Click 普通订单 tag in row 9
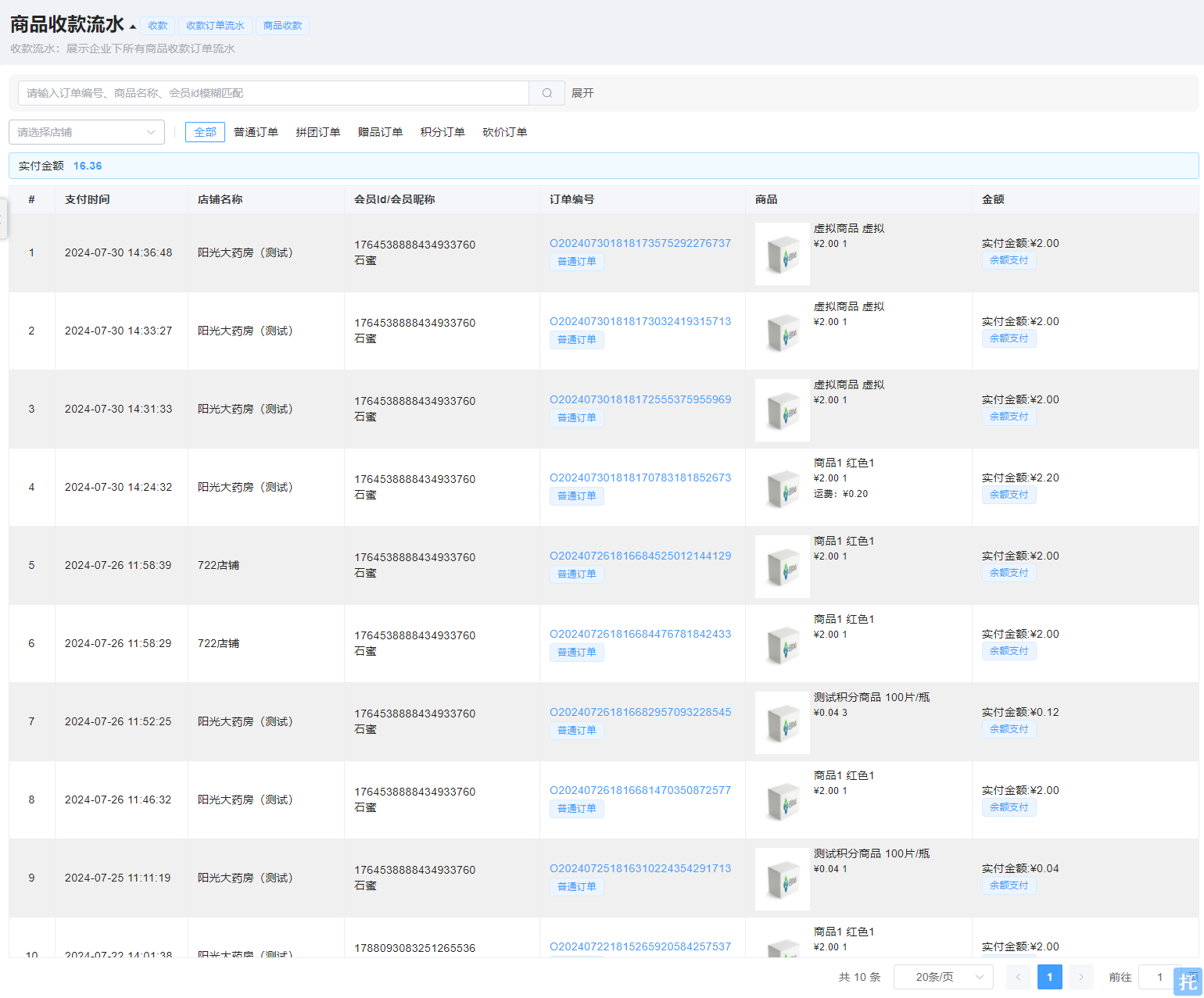The image size is (1204, 998). 577,887
